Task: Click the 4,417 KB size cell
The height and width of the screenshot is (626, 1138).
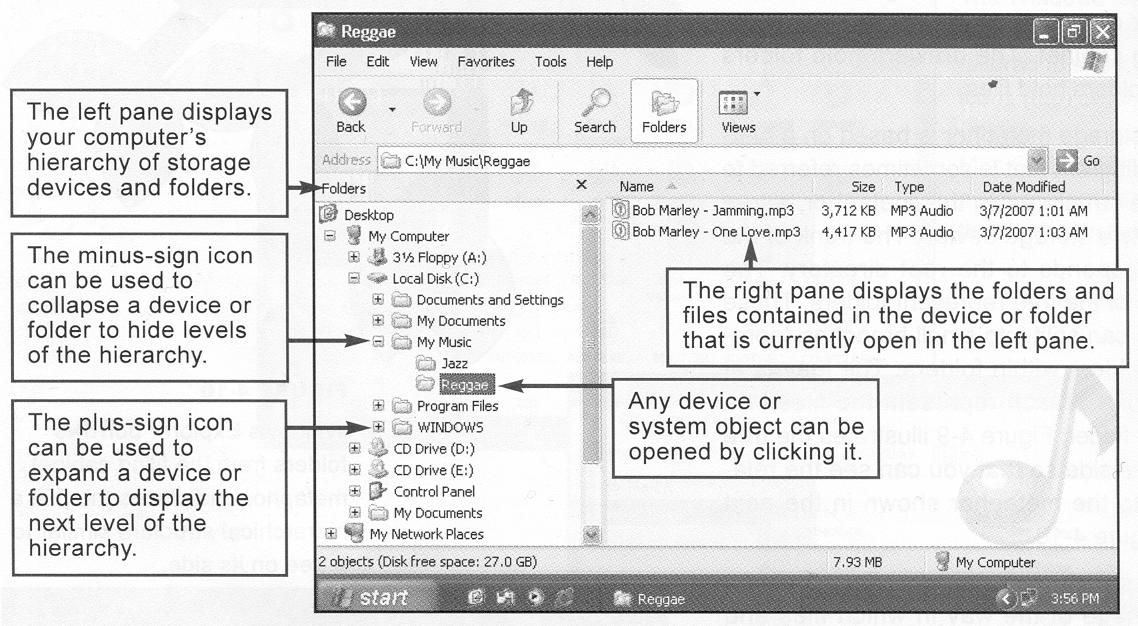Action: tap(848, 231)
